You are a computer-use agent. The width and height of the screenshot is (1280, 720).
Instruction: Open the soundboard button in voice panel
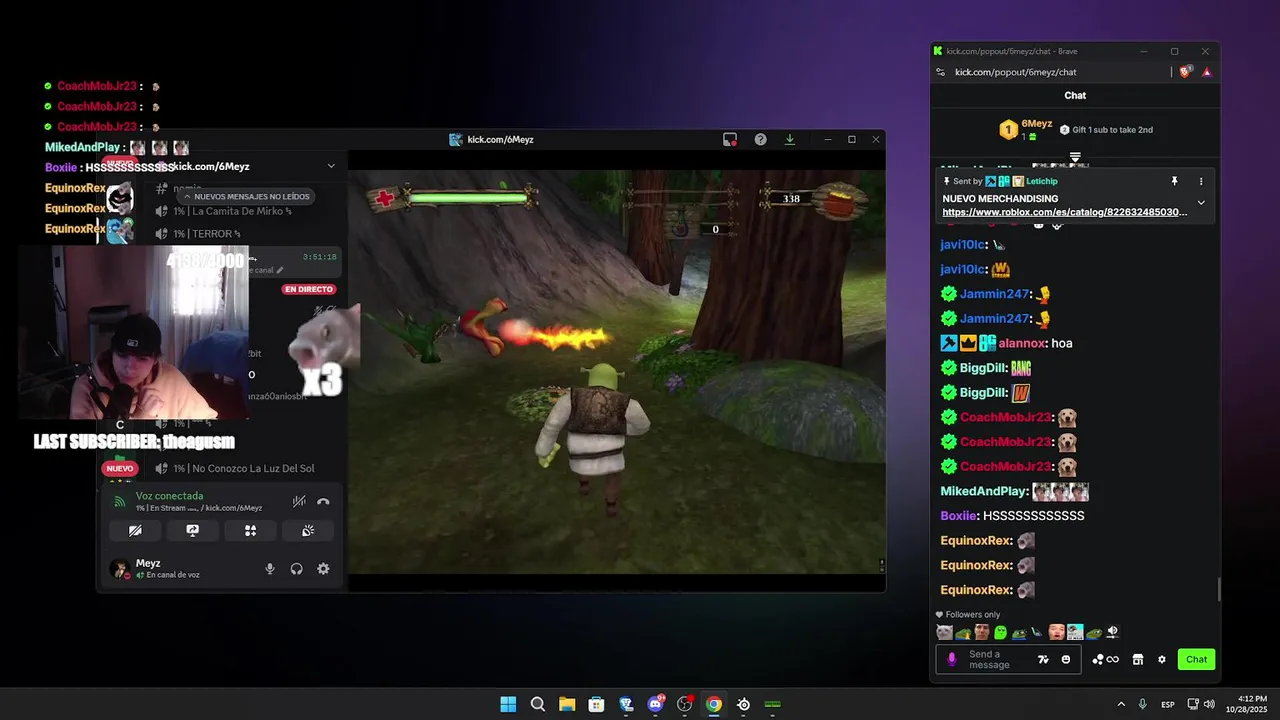pyautogui.click(x=308, y=531)
